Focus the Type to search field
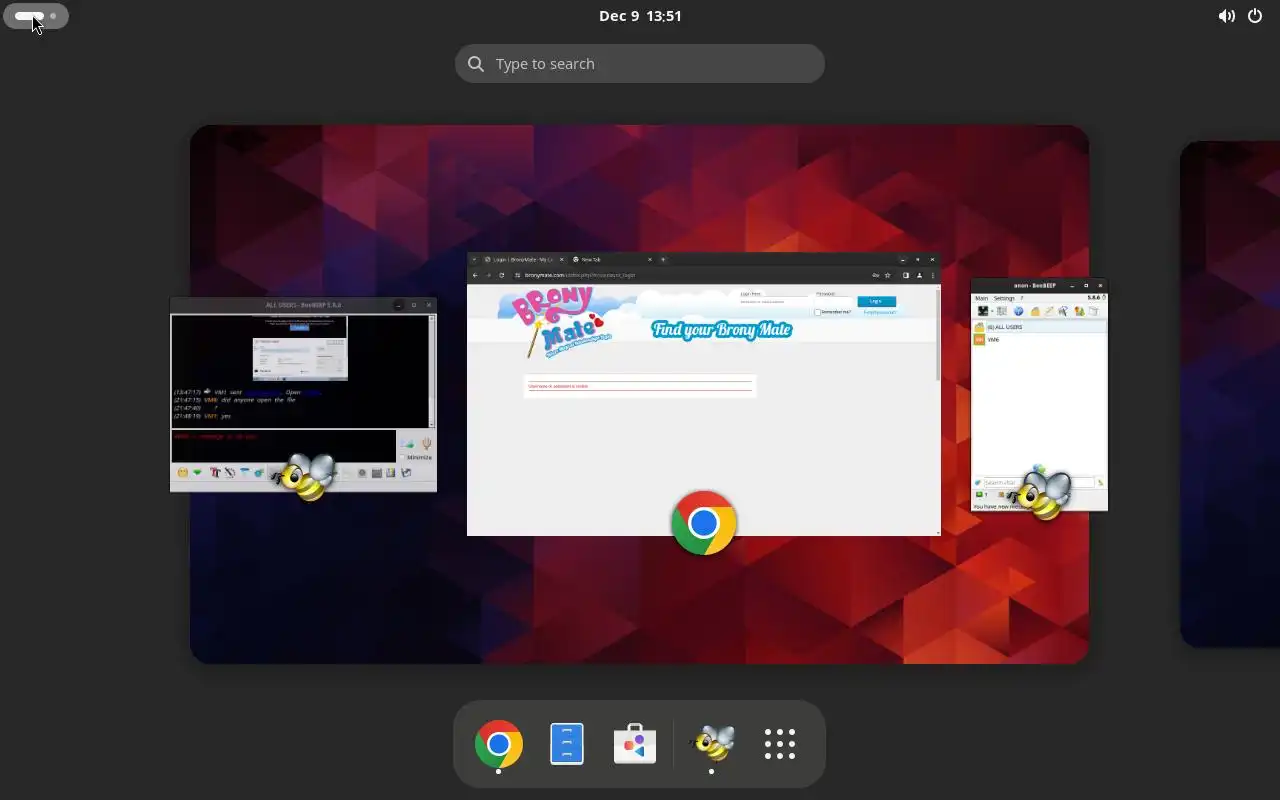The image size is (1280, 800). pyautogui.click(x=640, y=63)
